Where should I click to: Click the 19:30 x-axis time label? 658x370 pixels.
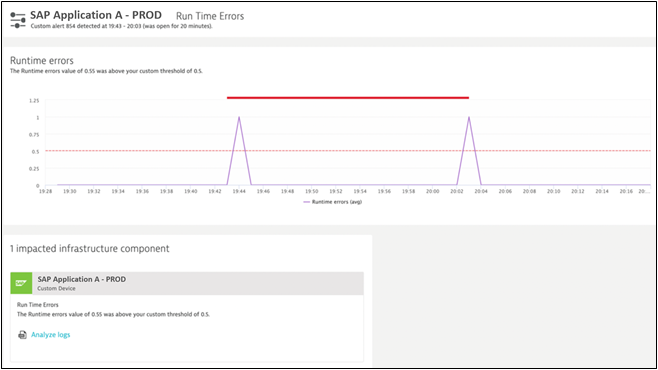point(70,191)
